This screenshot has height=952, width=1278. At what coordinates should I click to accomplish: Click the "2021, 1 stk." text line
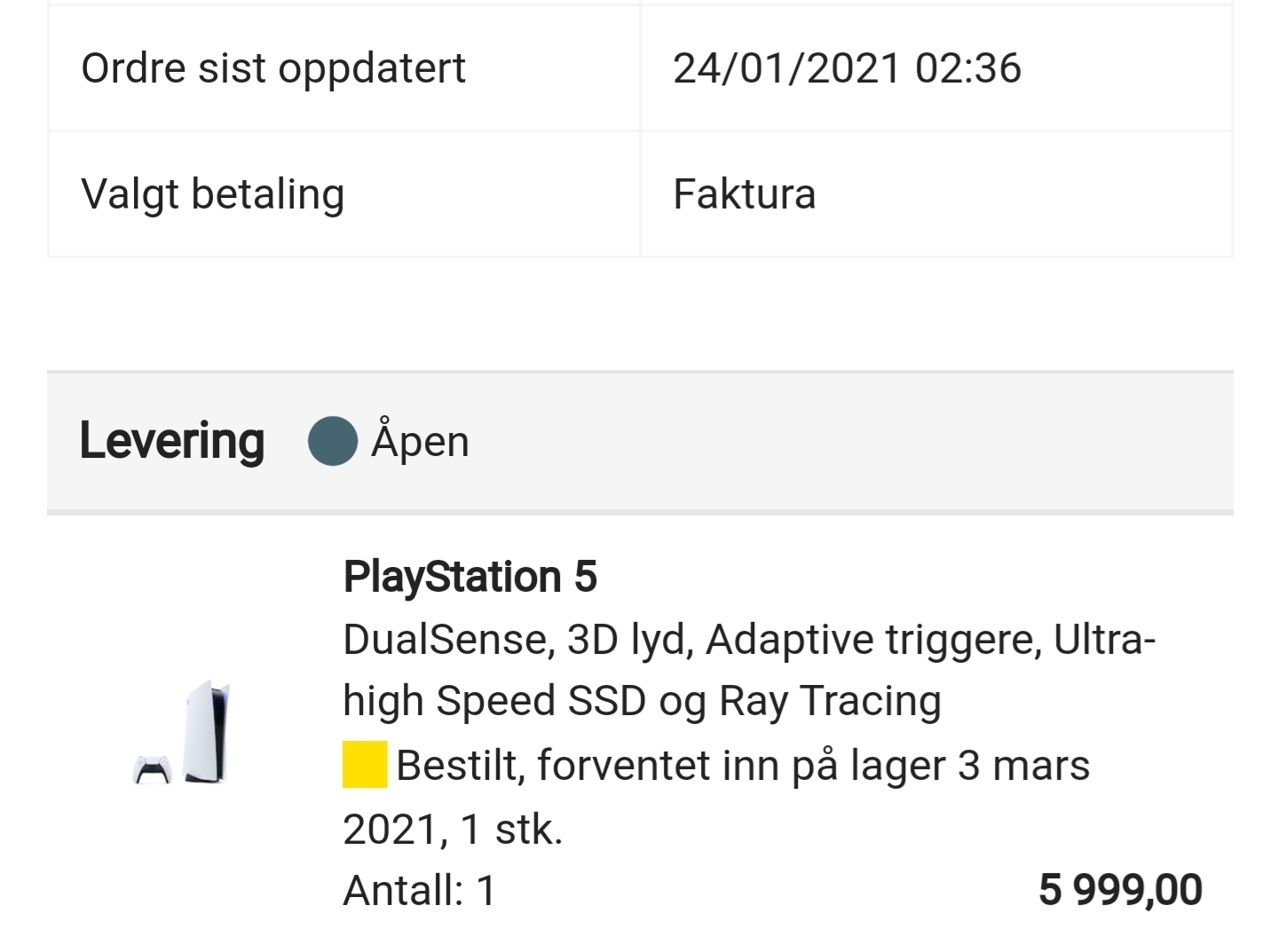[453, 830]
